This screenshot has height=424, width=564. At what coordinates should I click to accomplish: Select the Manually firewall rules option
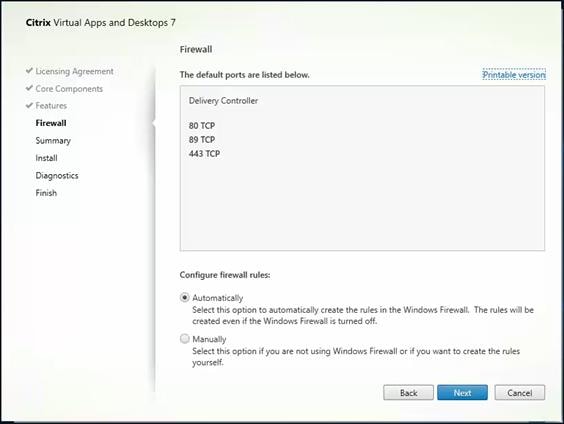(185, 339)
